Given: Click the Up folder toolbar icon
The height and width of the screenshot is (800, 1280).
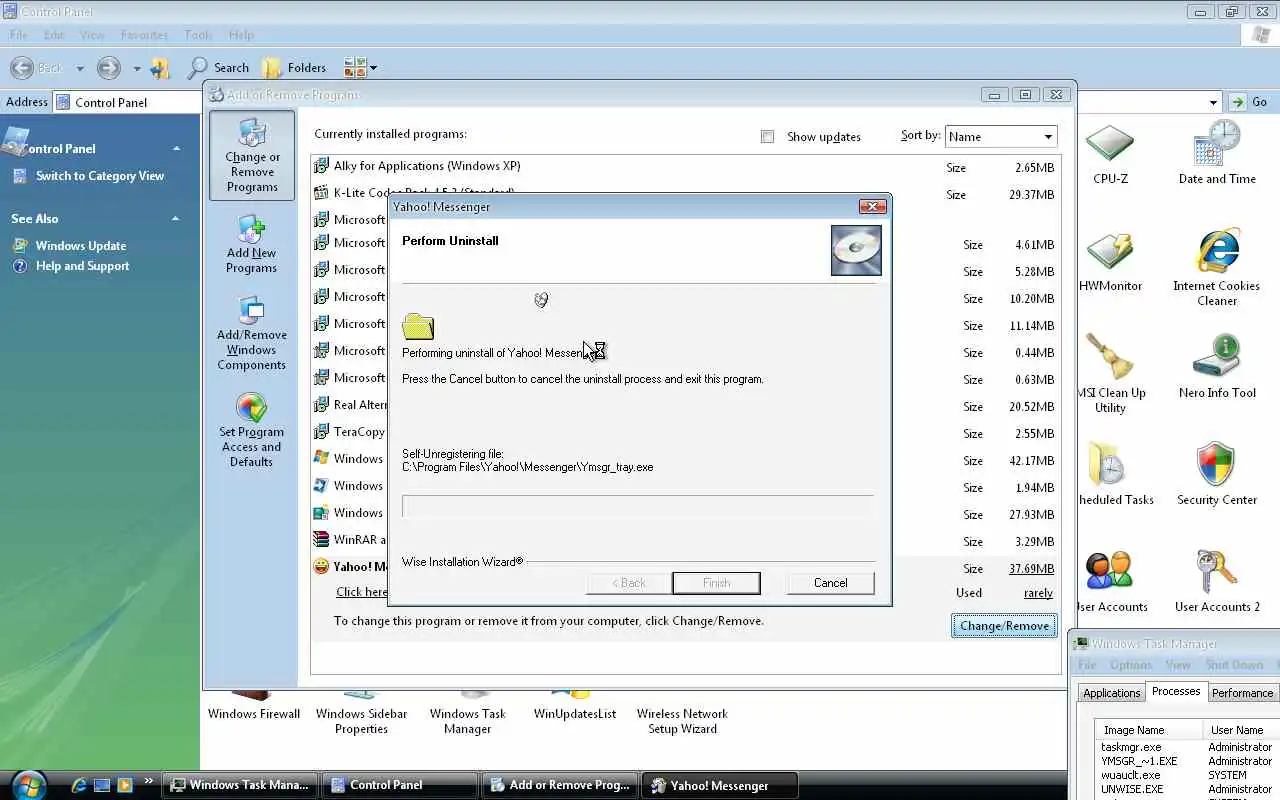Looking at the screenshot, I should [x=161, y=68].
